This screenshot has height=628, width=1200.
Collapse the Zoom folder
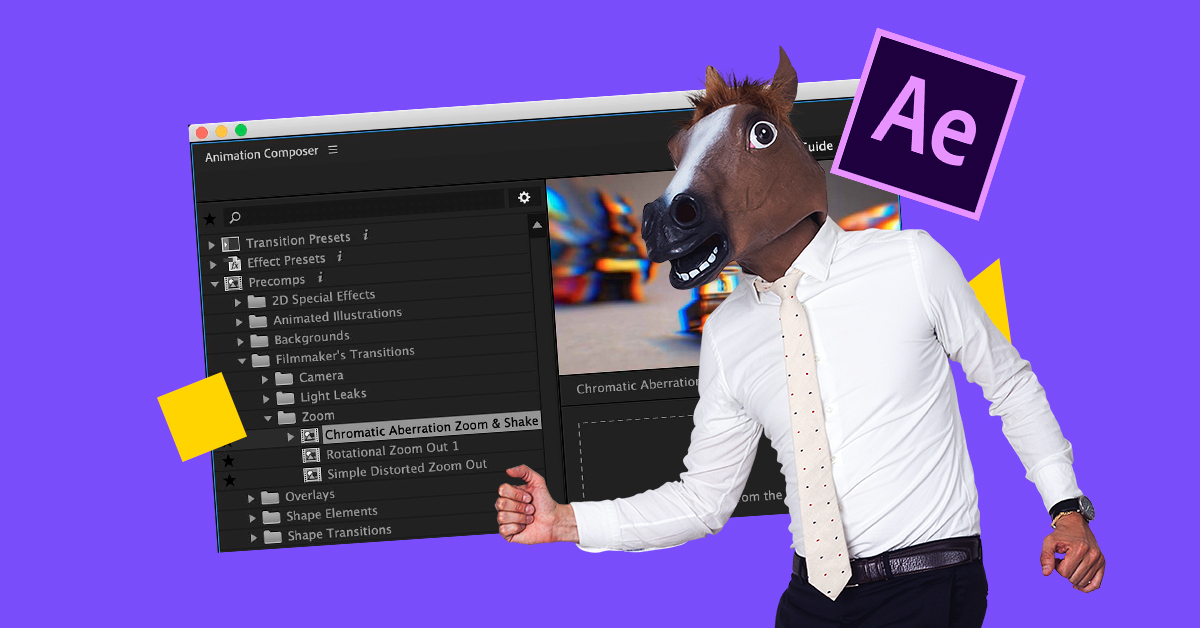click(268, 417)
